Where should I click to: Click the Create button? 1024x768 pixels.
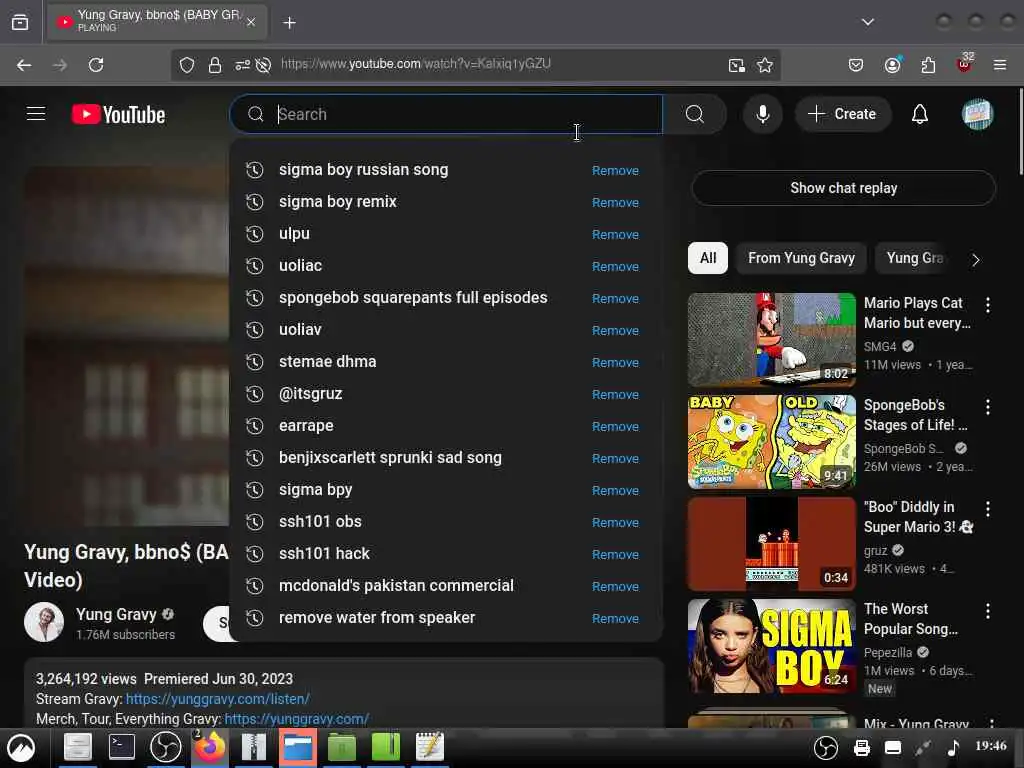point(842,114)
